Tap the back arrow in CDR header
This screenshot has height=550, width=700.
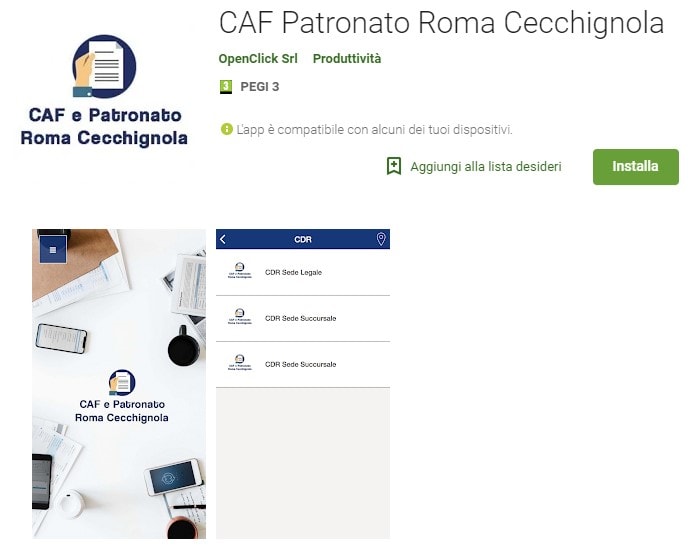[223, 239]
